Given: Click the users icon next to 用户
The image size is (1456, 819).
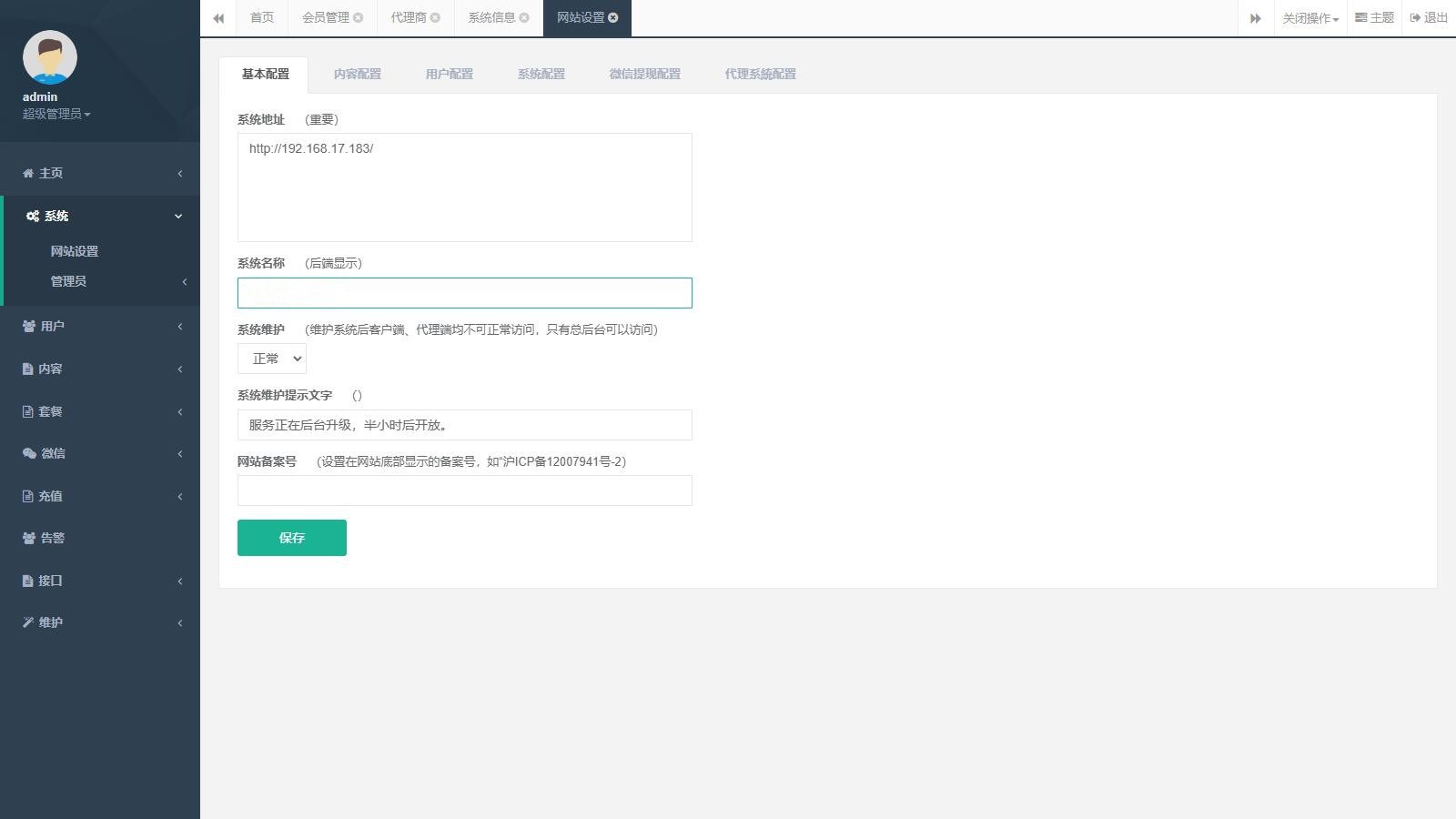Looking at the screenshot, I should 29,326.
